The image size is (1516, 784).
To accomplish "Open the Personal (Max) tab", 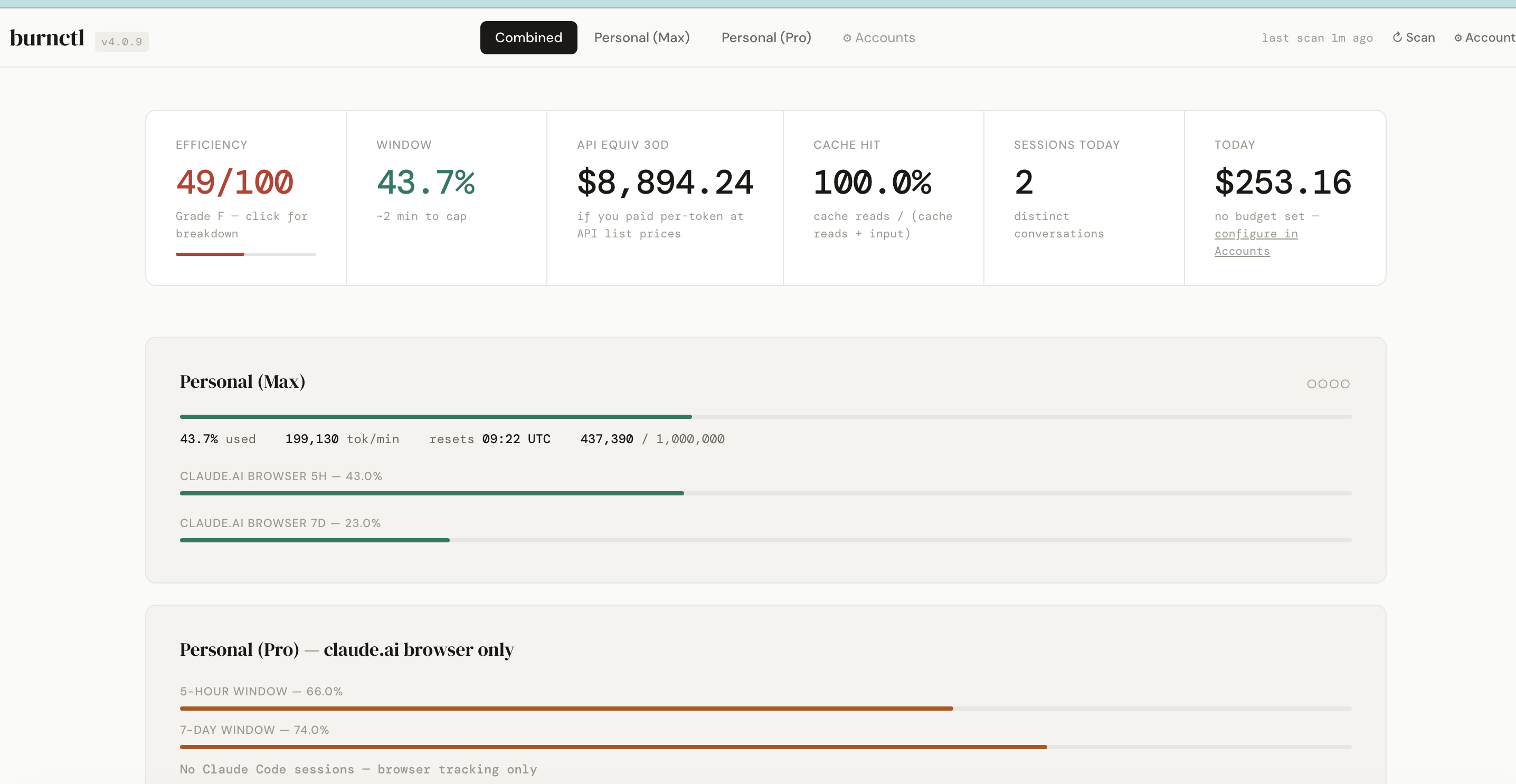I will pyautogui.click(x=641, y=37).
